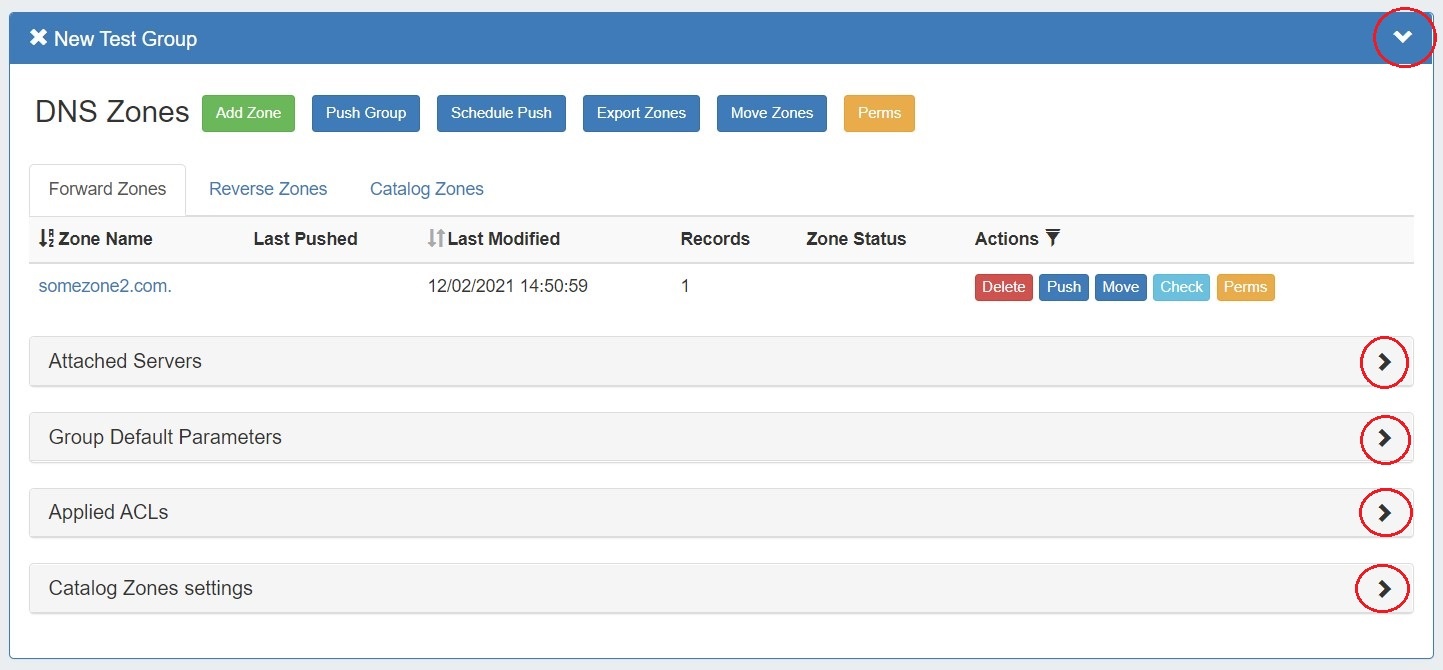1443x670 pixels.
Task: Open the Schedule Push dialog
Action: point(501,113)
